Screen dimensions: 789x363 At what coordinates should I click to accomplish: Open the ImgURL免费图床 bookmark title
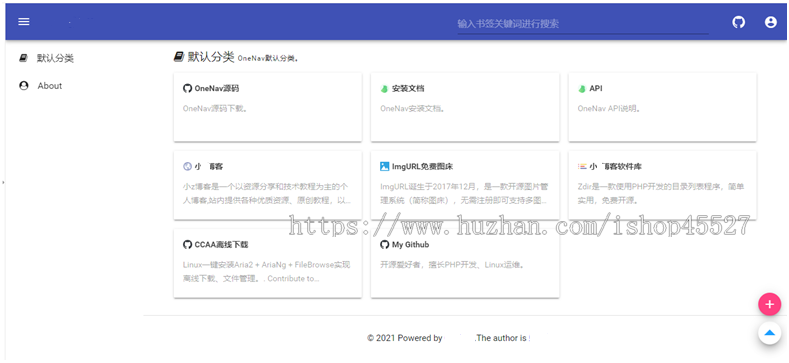(423, 166)
